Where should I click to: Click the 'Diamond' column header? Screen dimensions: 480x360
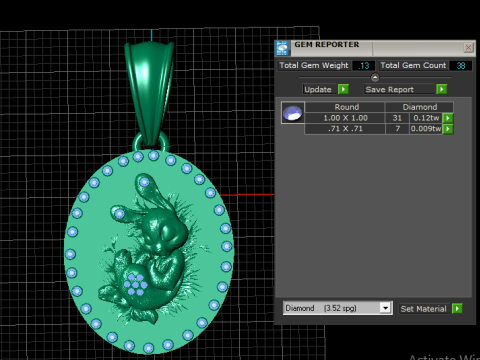click(419, 107)
